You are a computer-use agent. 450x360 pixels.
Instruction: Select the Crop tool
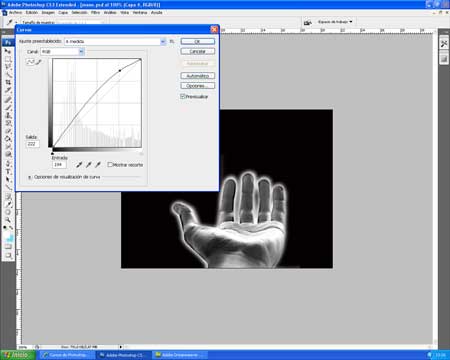pyautogui.click(x=8, y=82)
